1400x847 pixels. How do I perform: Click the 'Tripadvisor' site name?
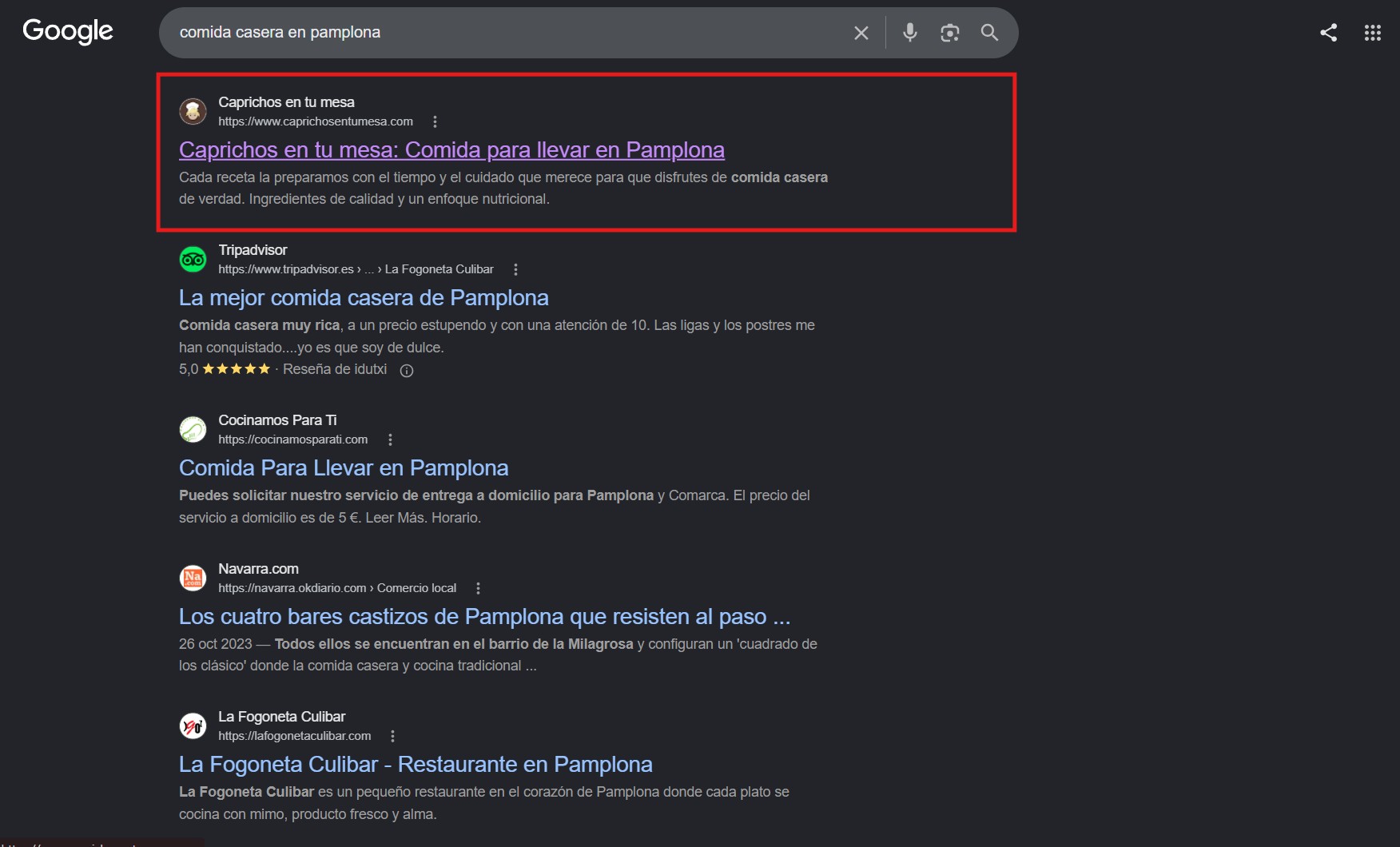(x=253, y=250)
